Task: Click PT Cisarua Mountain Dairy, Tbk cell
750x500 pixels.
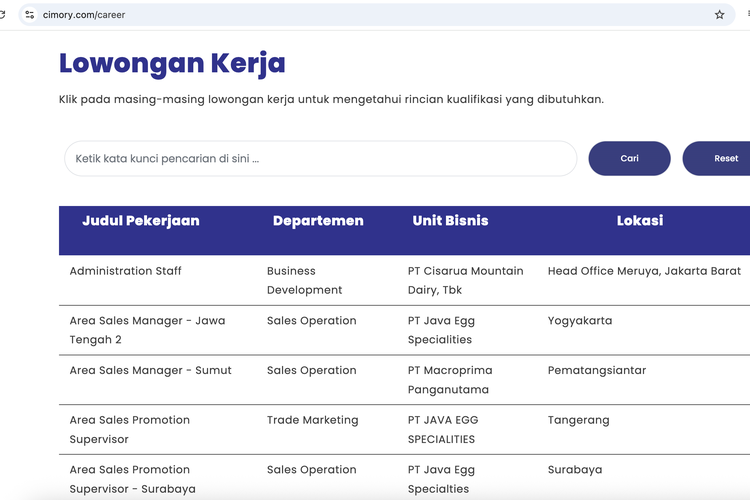Action: tap(465, 280)
